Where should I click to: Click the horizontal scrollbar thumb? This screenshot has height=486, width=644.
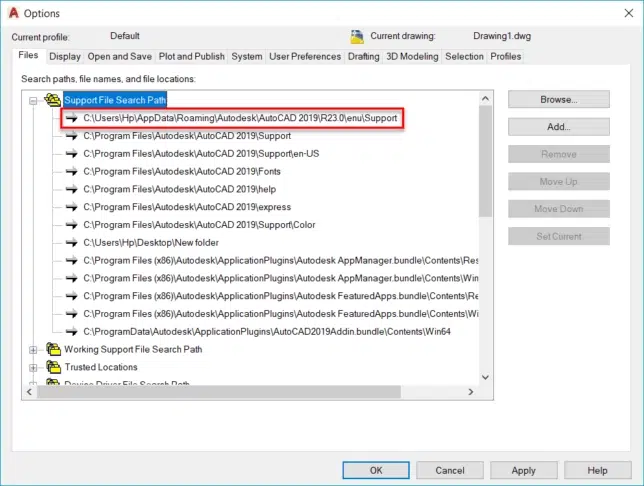click(x=219, y=392)
